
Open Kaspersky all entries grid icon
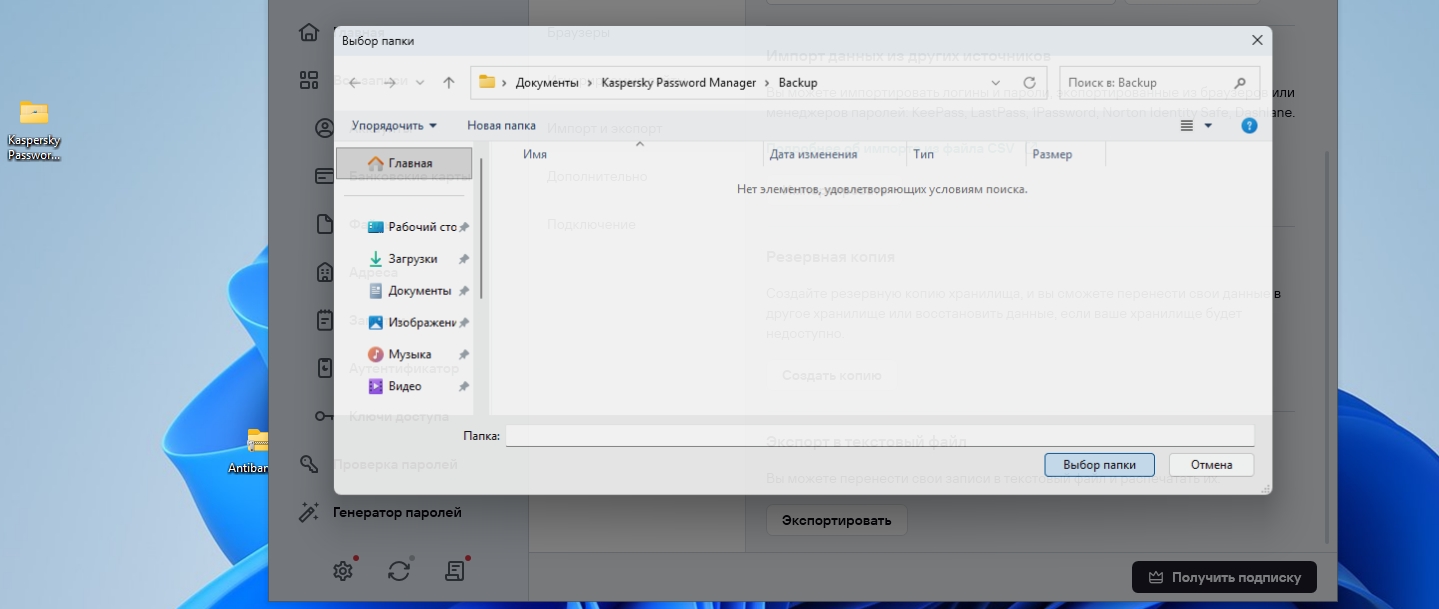[309, 81]
